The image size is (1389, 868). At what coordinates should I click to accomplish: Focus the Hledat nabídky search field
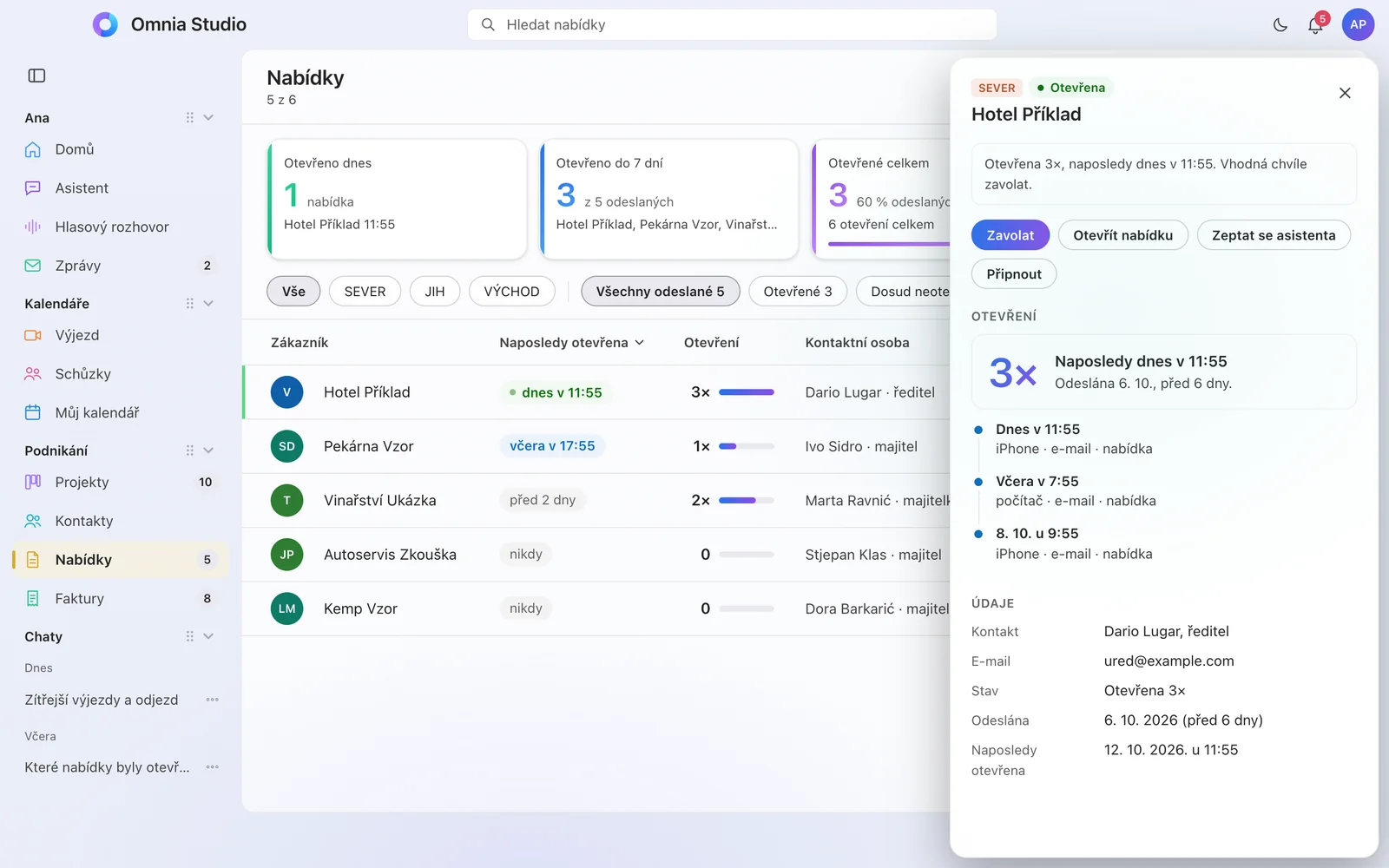coord(732,24)
